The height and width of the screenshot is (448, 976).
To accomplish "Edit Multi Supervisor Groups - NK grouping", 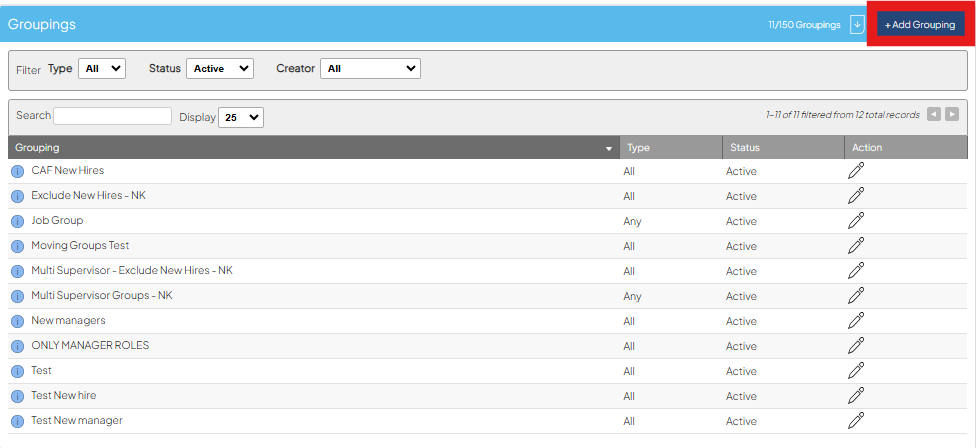I will tap(856, 296).
